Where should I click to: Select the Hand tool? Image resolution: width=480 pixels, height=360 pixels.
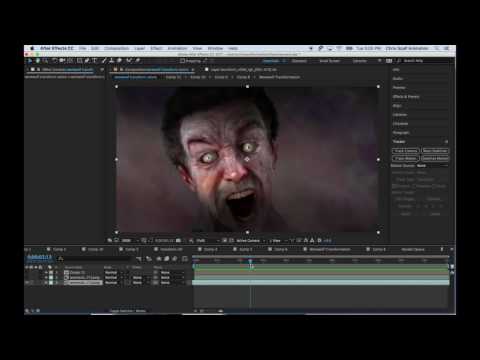tap(38, 61)
